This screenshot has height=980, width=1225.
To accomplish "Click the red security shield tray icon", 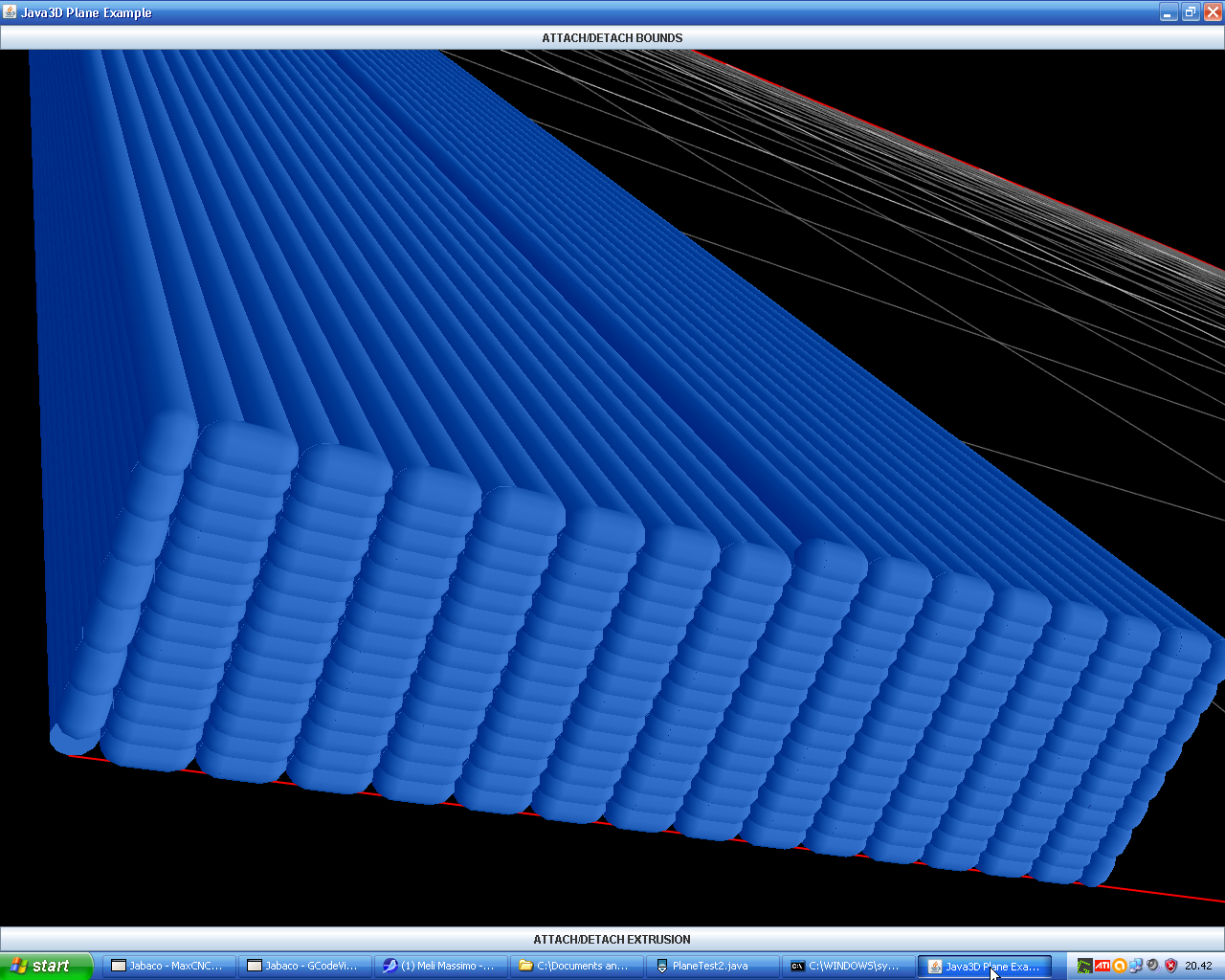I will pos(1170,967).
